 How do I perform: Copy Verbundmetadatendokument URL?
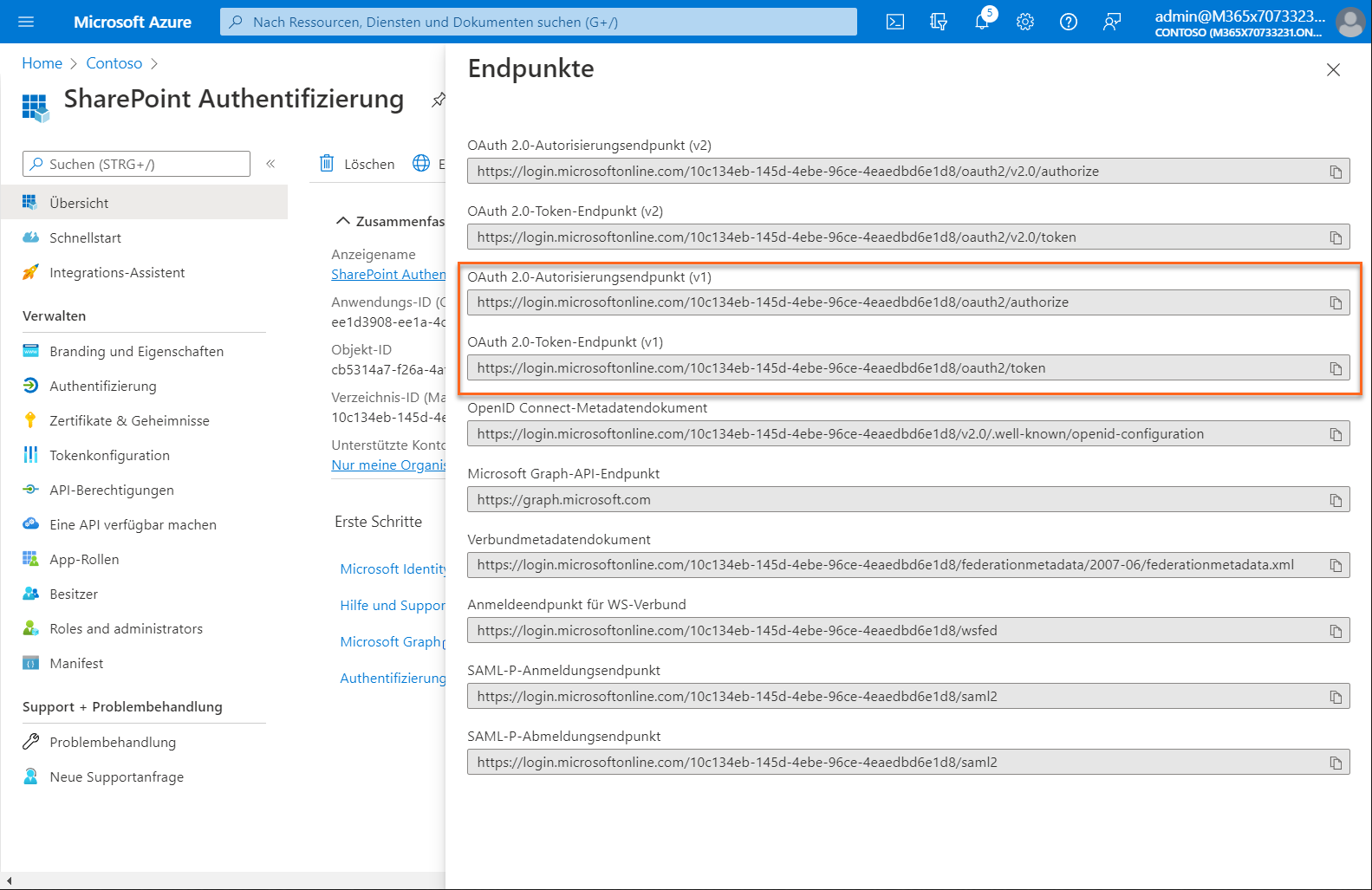[x=1336, y=565]
